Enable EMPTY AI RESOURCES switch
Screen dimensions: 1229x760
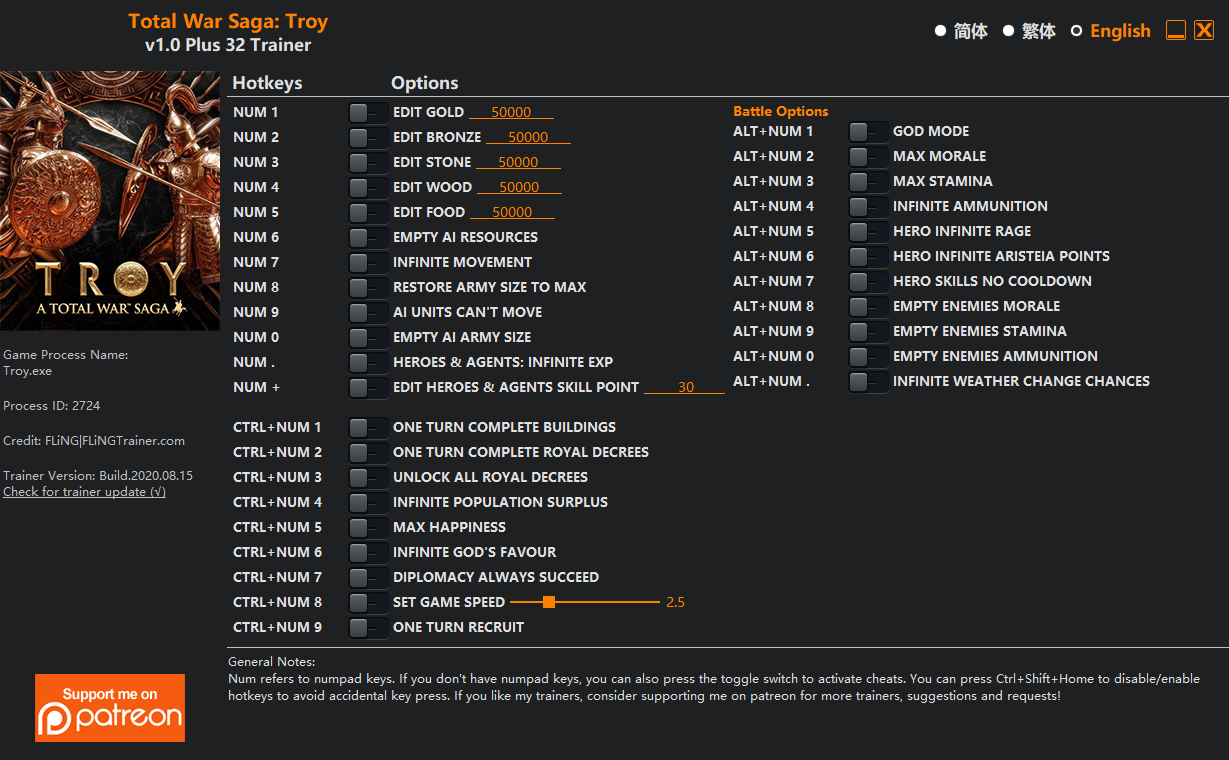click(x=368, y=238)
